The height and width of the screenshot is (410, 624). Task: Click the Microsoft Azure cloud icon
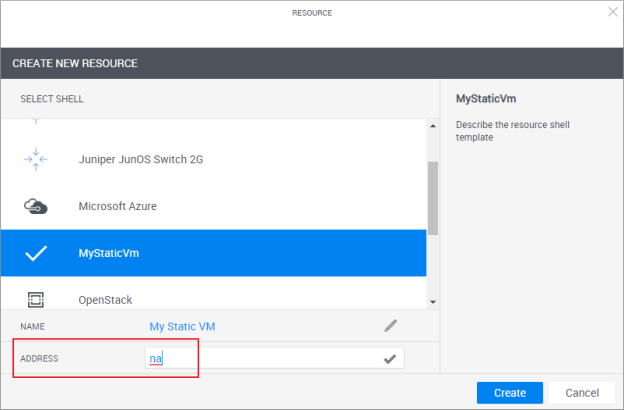pyautogui.click(x=36, y=206)
